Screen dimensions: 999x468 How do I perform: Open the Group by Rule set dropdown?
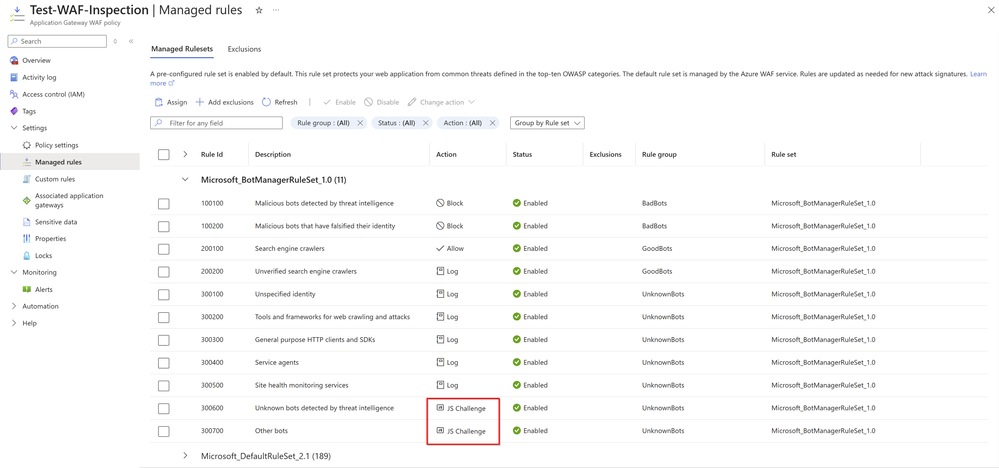(x=547, y=123)
